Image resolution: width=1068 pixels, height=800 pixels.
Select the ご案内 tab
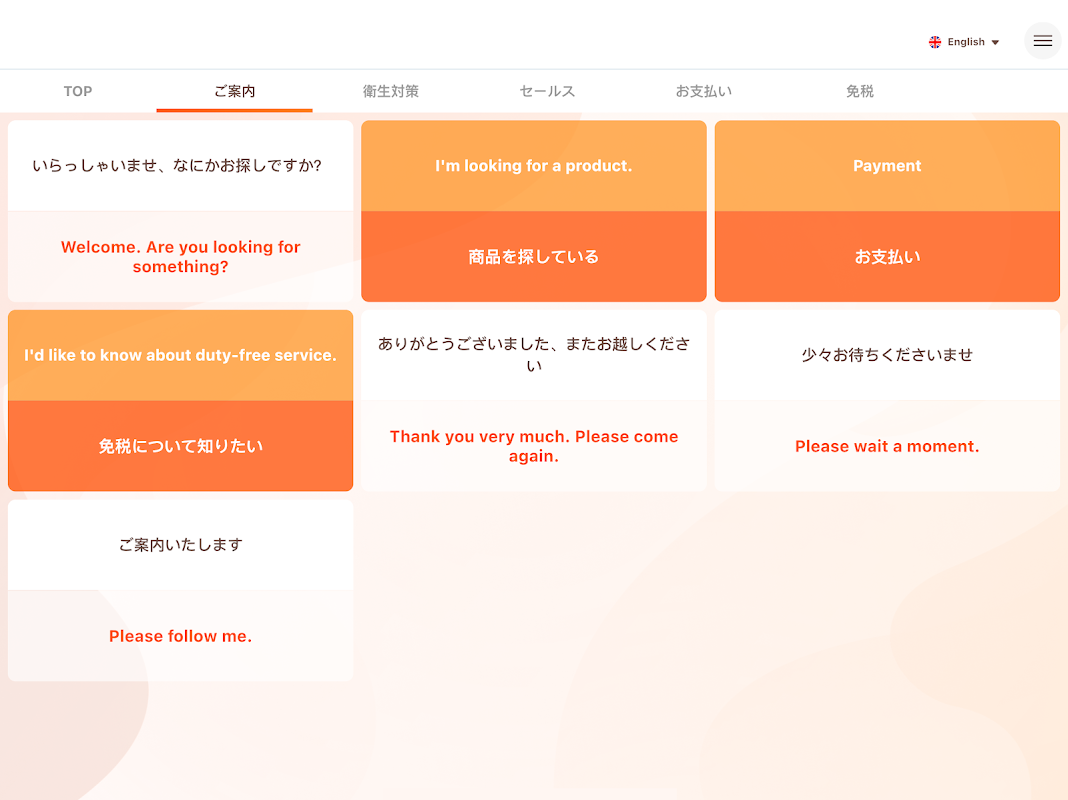(x=234, y=91)
